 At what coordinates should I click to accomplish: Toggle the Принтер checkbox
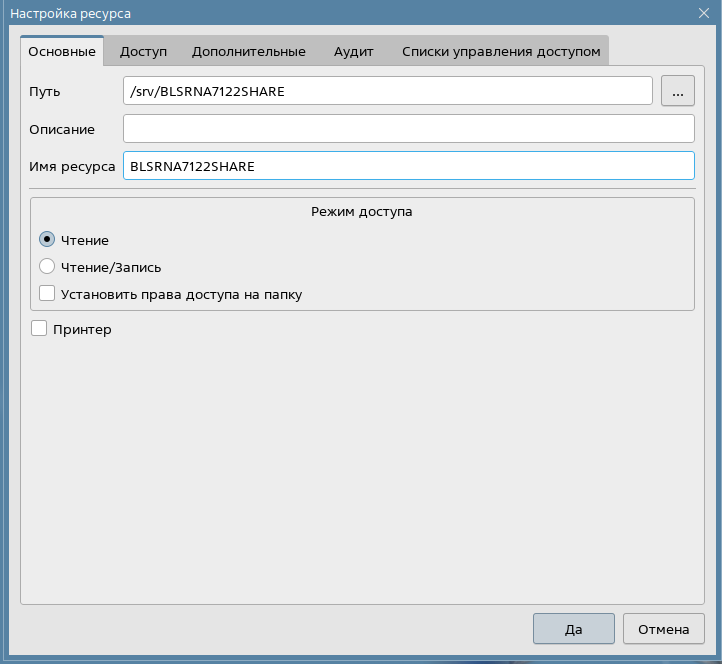(x=39, y=329)
